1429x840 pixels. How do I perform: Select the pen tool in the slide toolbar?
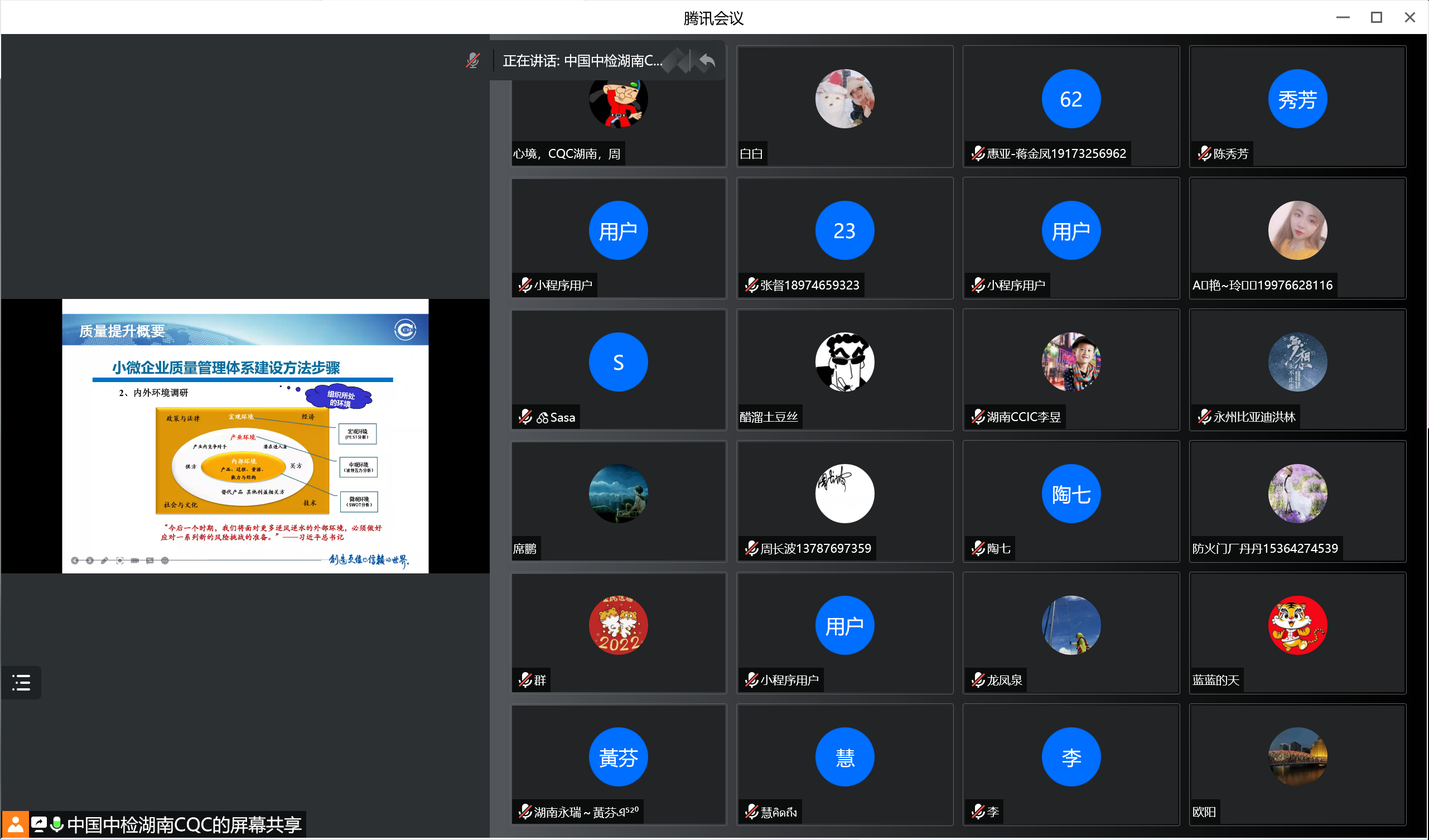pyautogui.click(x=104, y=561)
